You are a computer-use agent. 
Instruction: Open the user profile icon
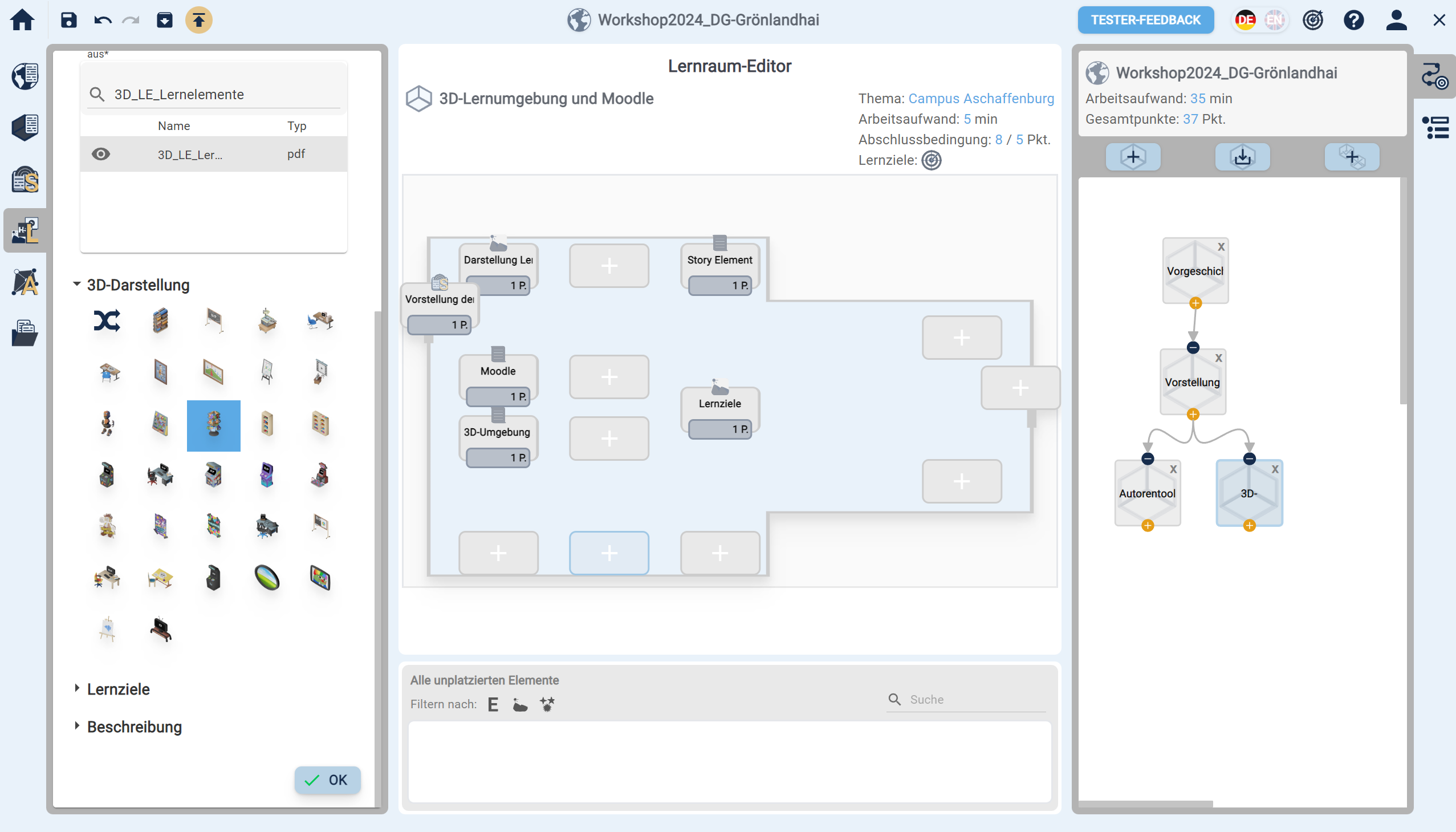click(x=1396, y=20)
